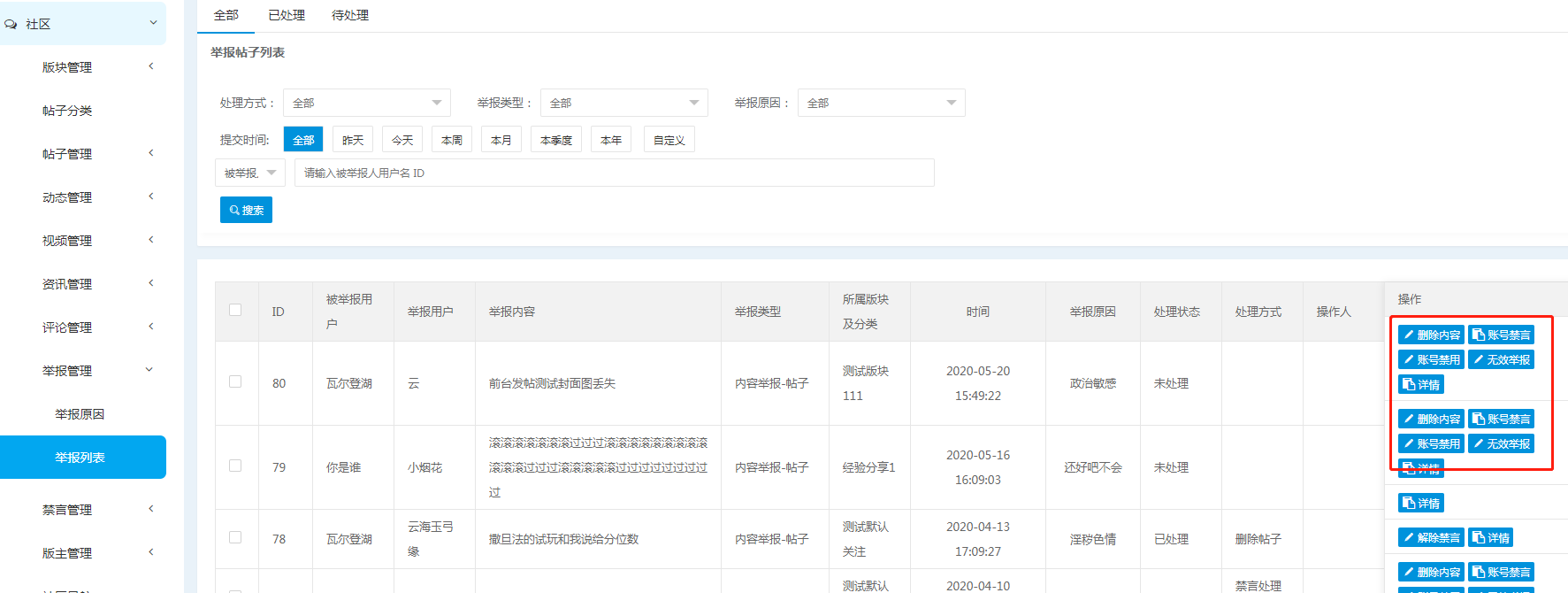This screenshot has height=593, width=1568.
Task: Switch to the 待处理 tab
Action: [350, 15]
